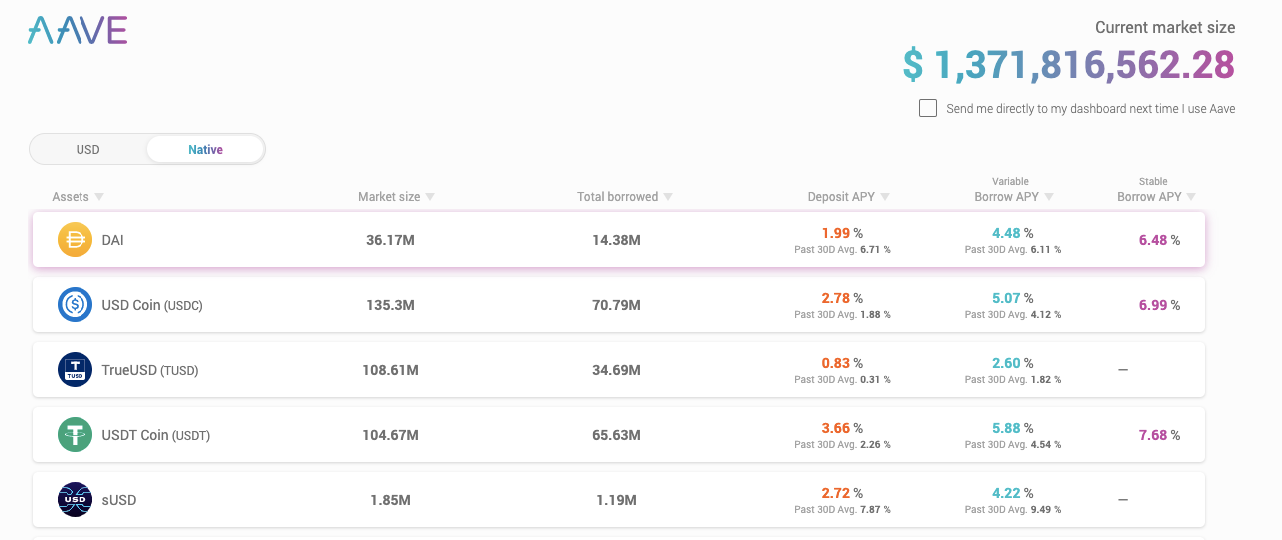Click the USD Coin (USDC) icon
This screenshot has height=540, width=1282.
[x=75, y=305]
